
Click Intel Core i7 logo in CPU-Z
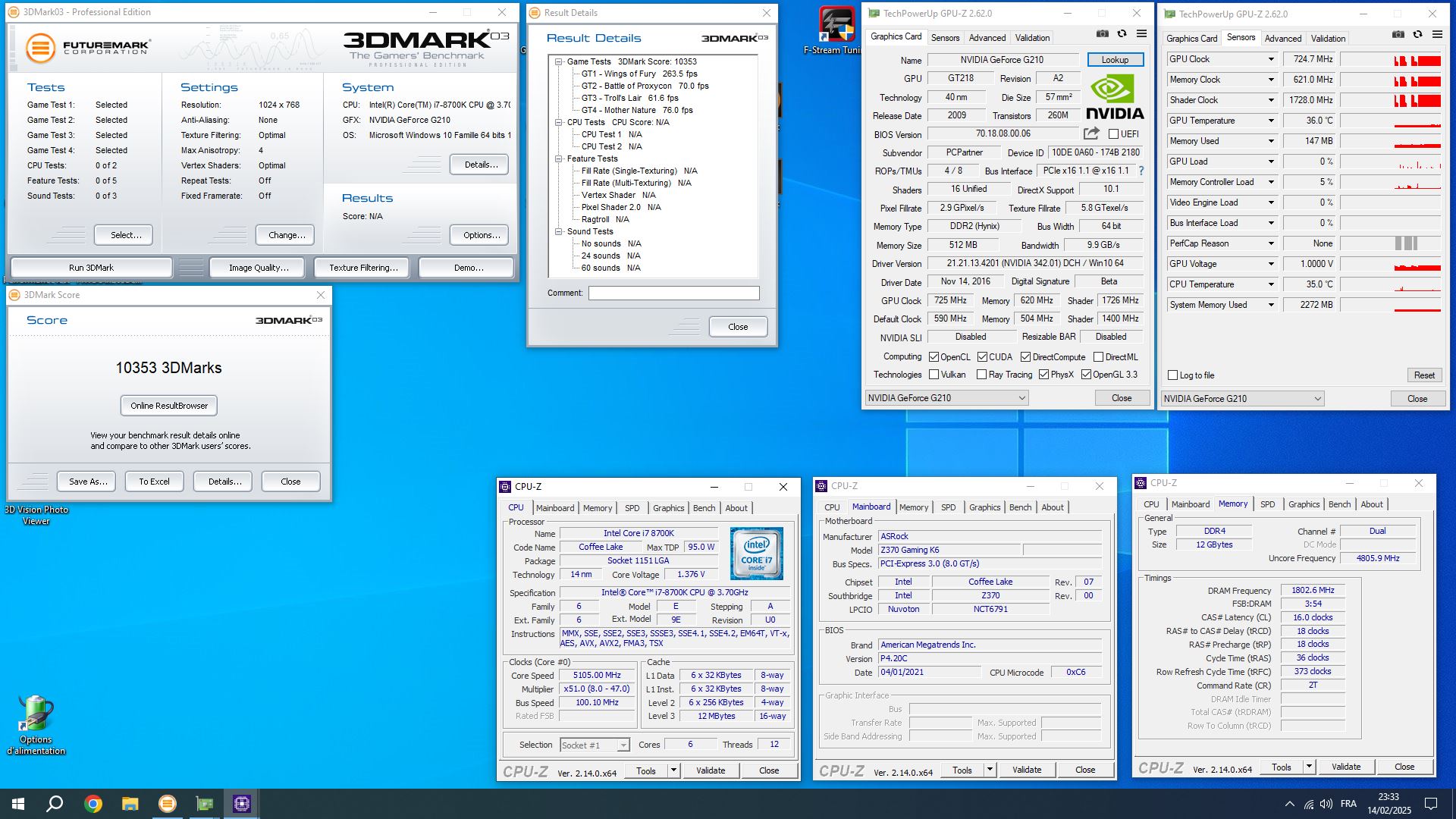click(757, 554)
